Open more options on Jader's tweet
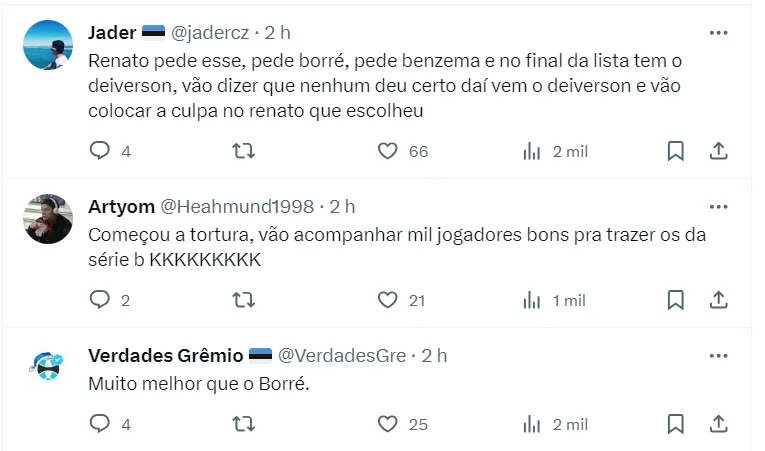 [718, 33]
